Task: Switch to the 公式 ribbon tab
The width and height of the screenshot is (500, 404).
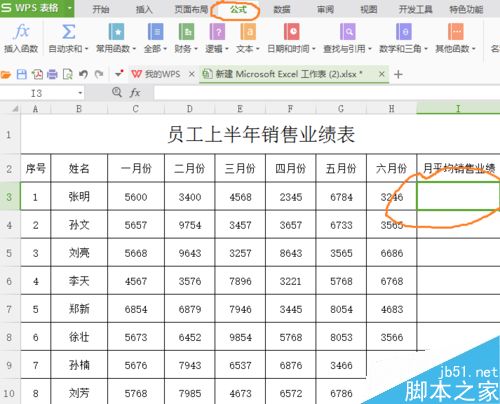Action: tap(238, 9)
